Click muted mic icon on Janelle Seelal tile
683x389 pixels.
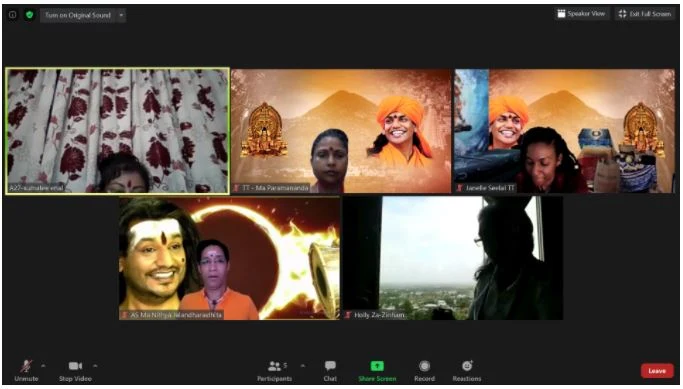[x=460, y=188]
